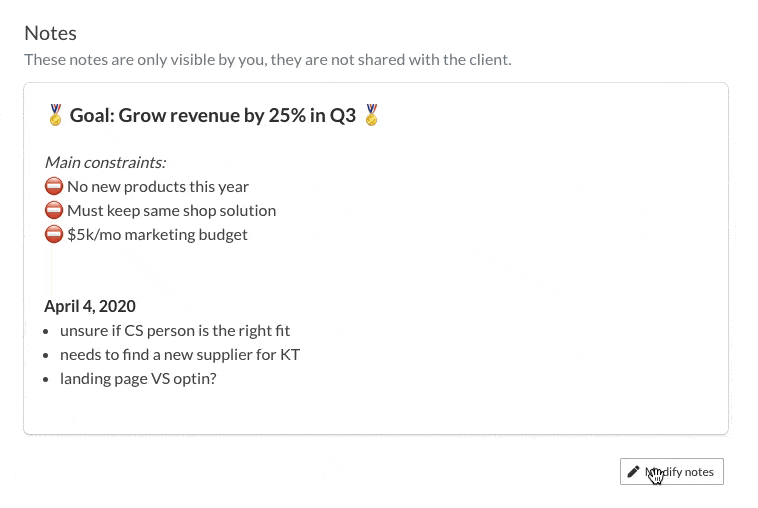Viewport: 758px width, 508px height.
Task: Click the landing page VS optin text
Action: tap(138, 379)
